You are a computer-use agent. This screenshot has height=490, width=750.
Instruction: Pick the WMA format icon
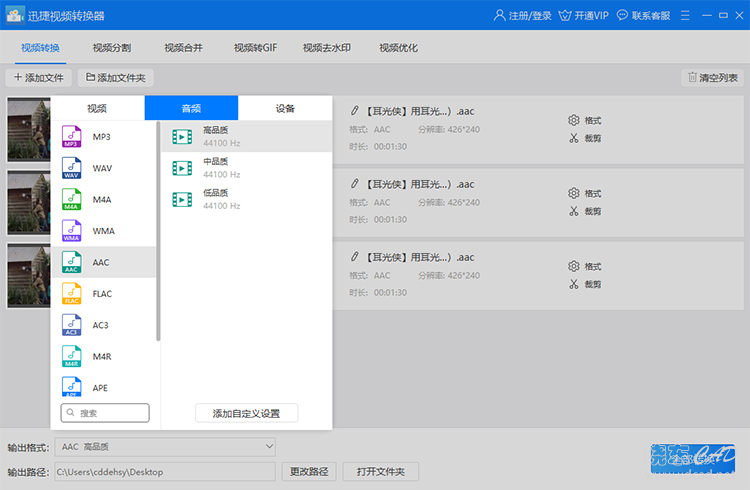pos(71,231)
